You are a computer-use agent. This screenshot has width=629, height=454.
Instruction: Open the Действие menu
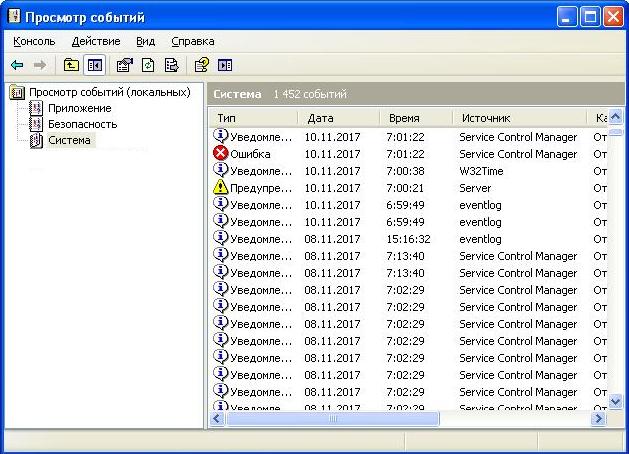96,41
